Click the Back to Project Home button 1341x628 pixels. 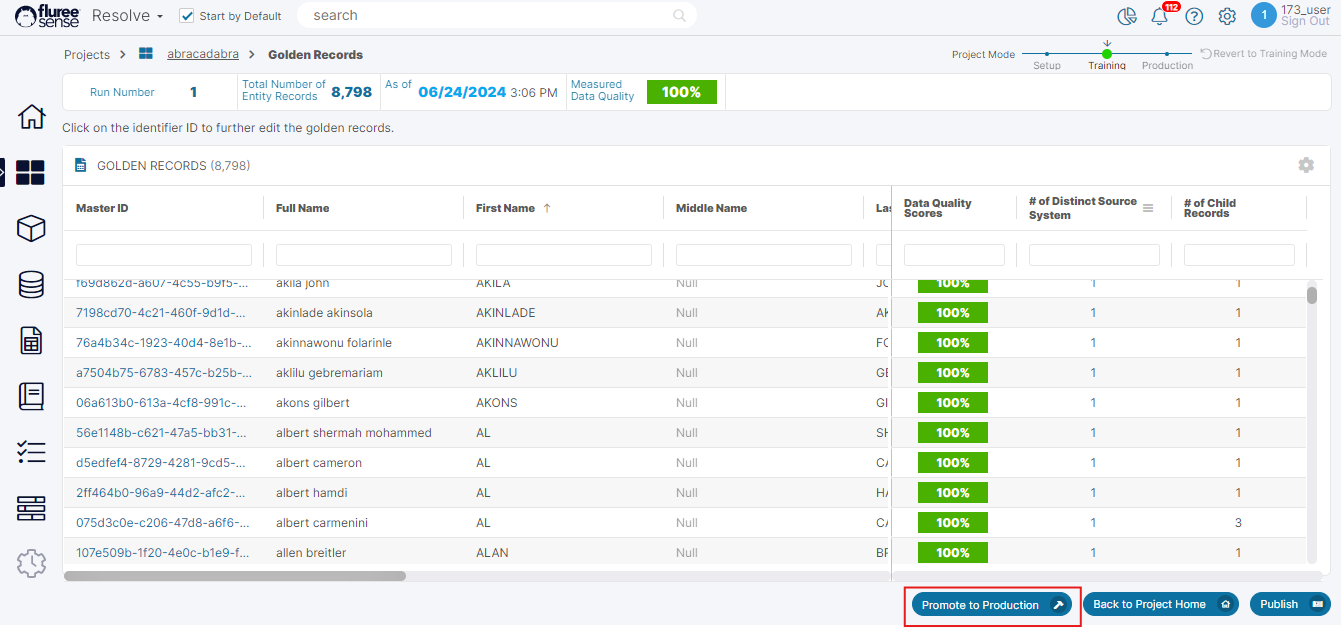tap(1160, 604)
